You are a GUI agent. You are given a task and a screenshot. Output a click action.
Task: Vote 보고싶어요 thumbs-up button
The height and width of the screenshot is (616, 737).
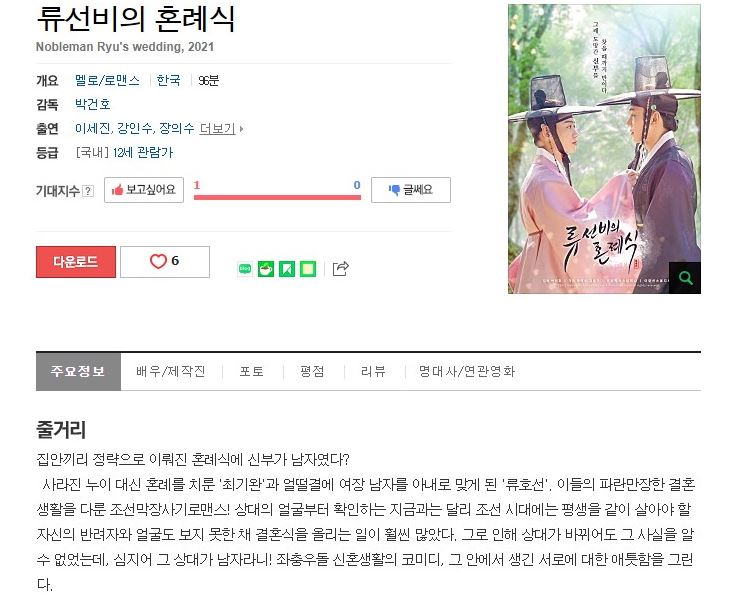(x=144, y=190)
